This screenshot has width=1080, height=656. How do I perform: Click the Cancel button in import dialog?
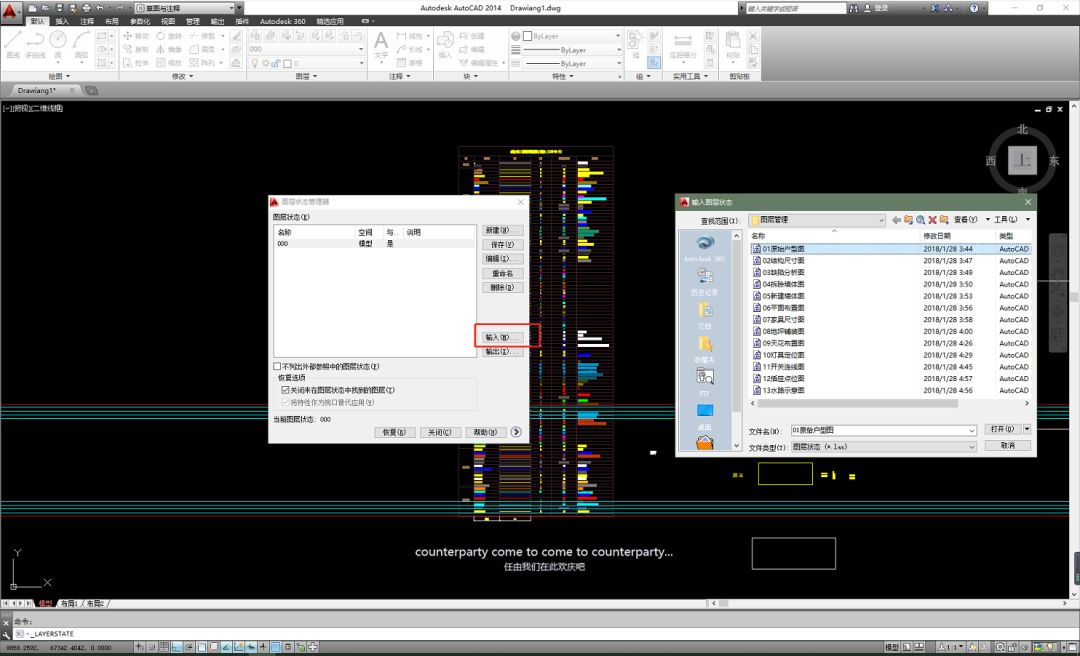tap(1008, 446)
